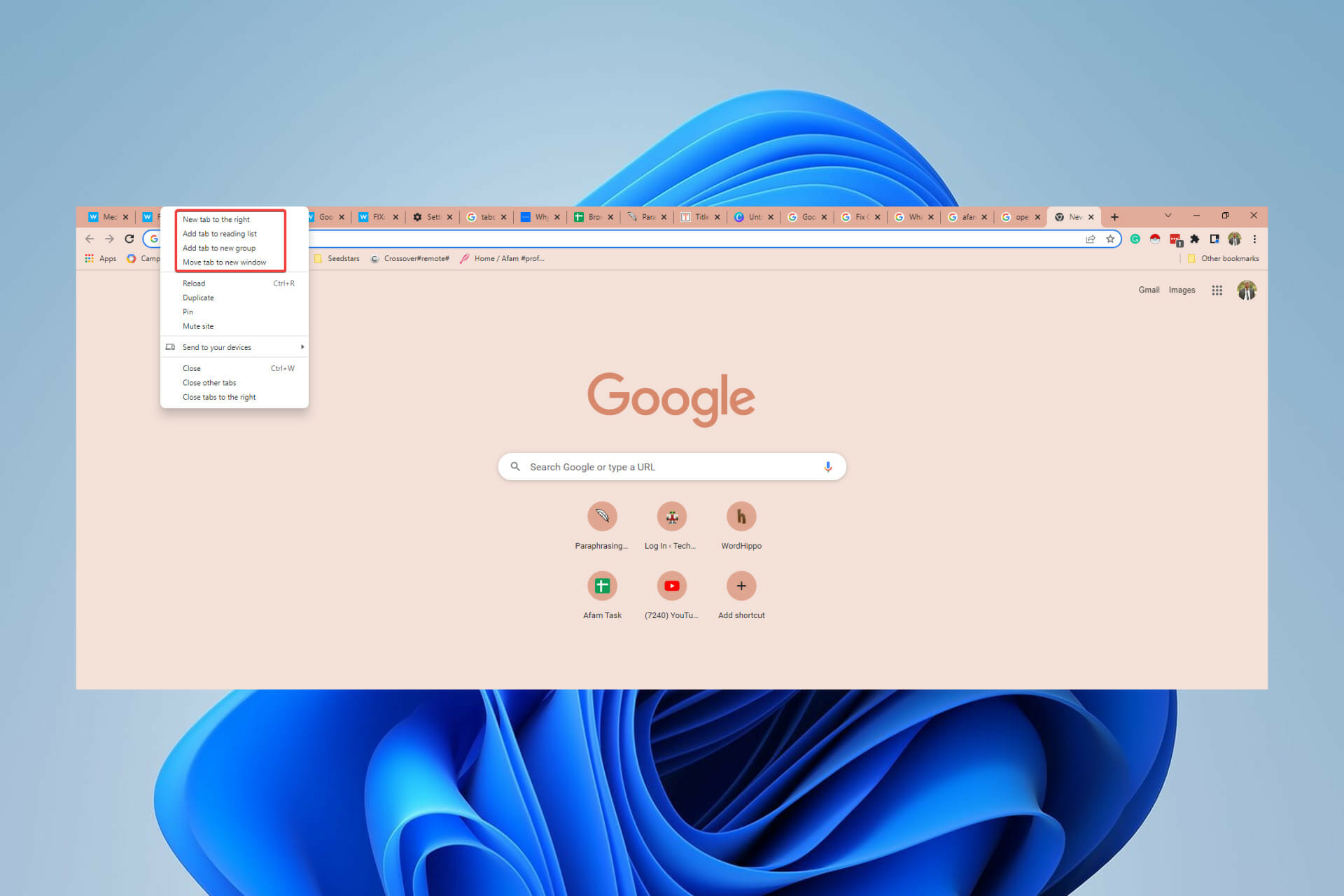Click 'Add tab to reading list' option
1344x896 pixels.
[x=219, y=234]
